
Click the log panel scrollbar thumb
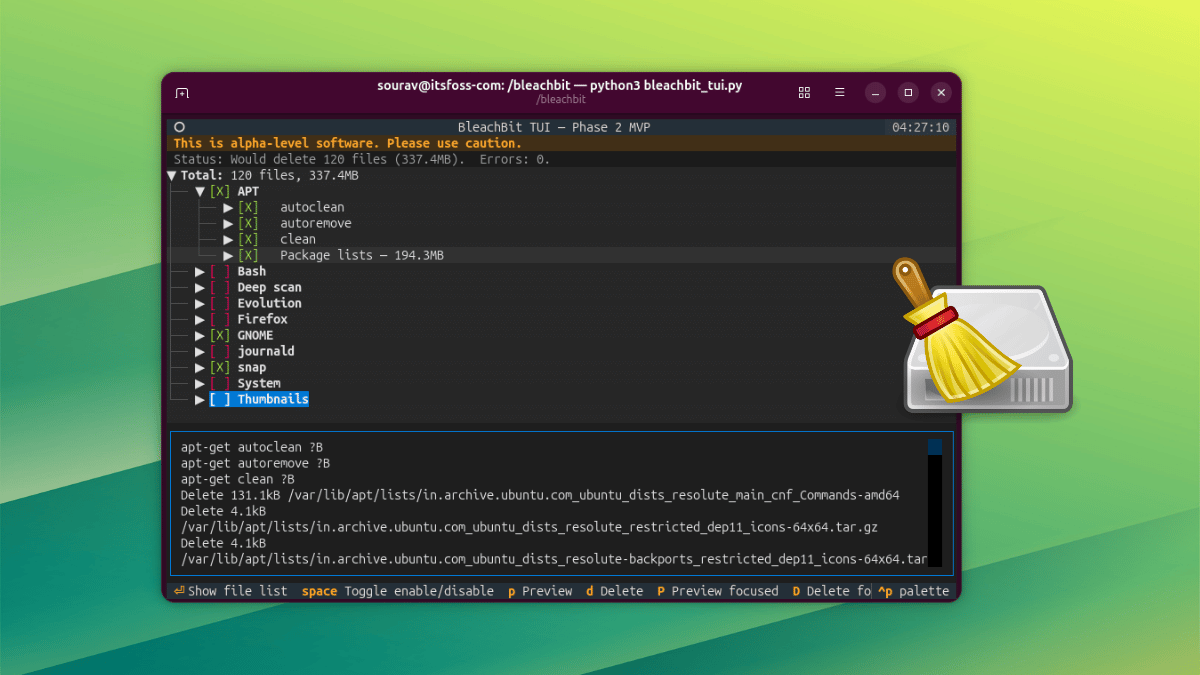pos(935,447)
